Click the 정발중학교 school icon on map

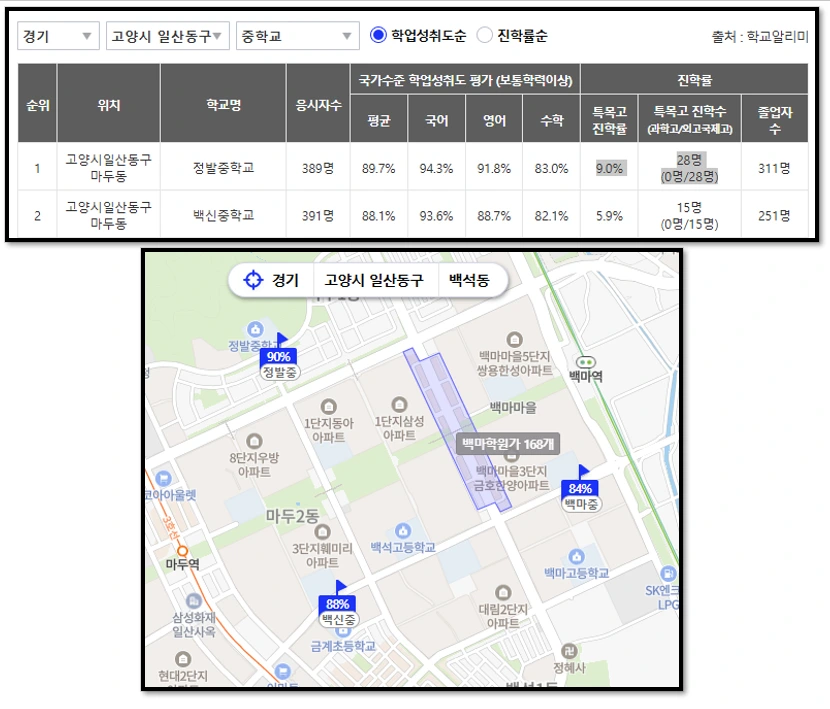pos(256,329)
